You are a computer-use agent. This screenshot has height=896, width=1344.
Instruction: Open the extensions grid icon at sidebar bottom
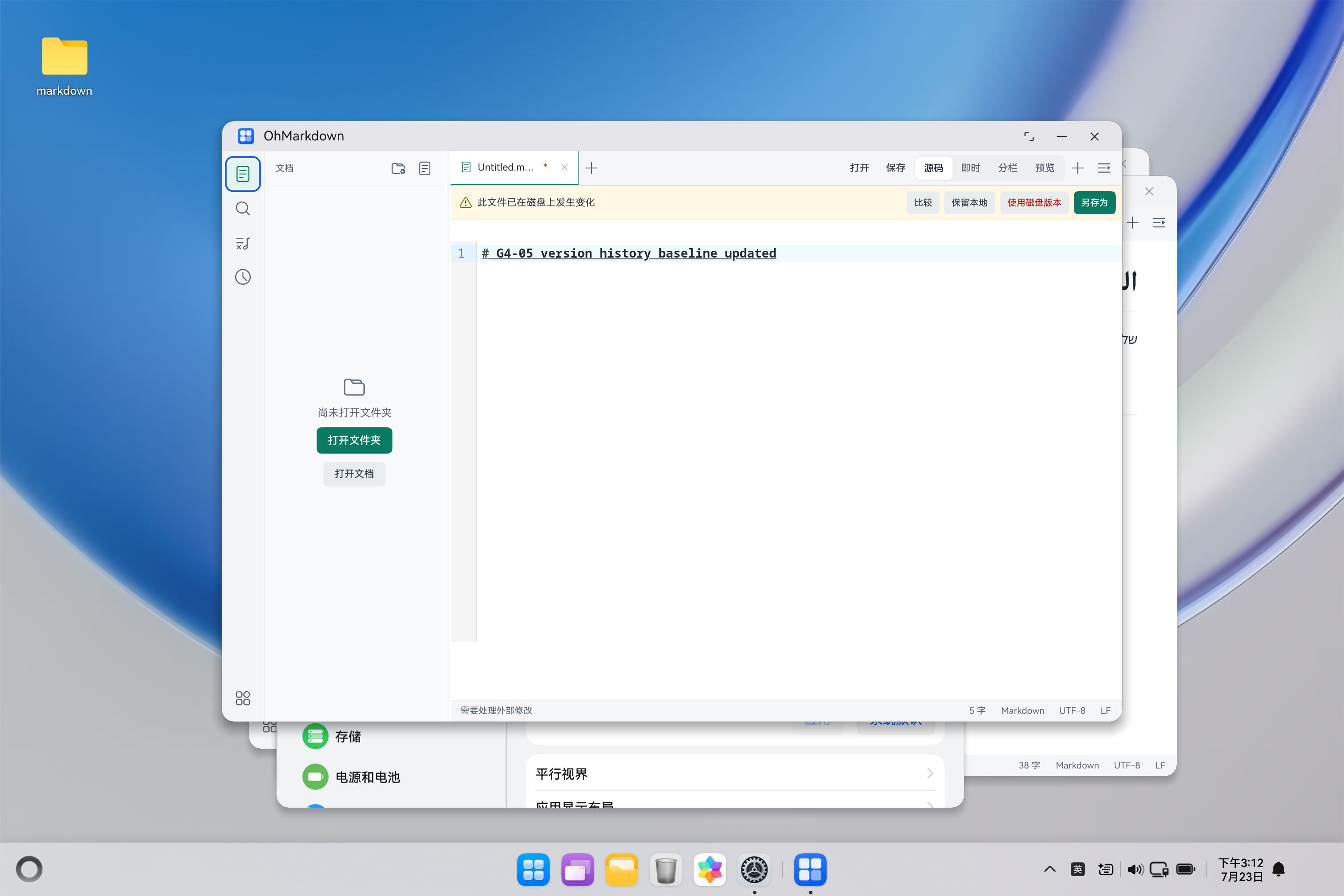pyautogui.click(x=243, y=698)
